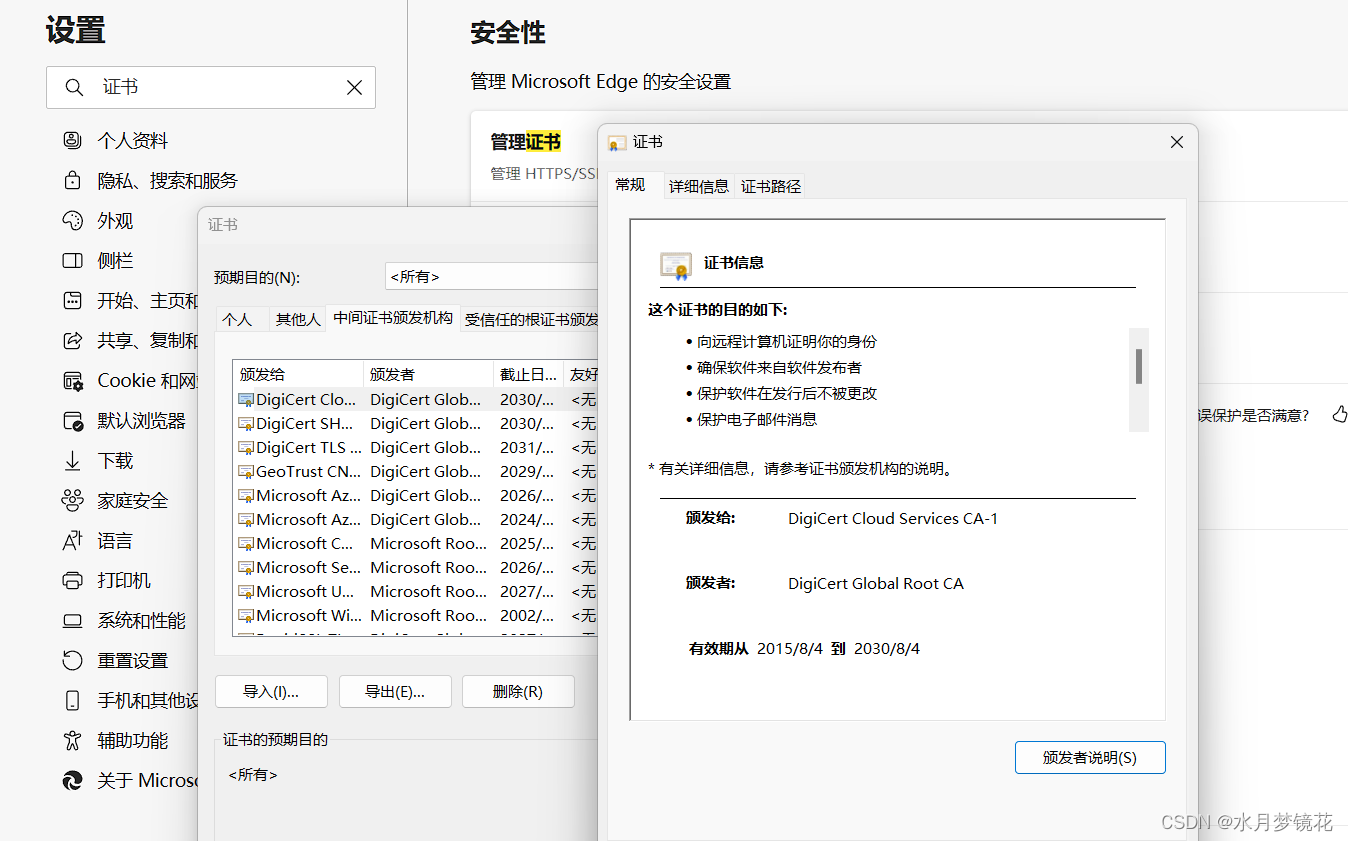
Task: Click the 隐私、搜索和服务 lock icon
Action: pos(72,181)
